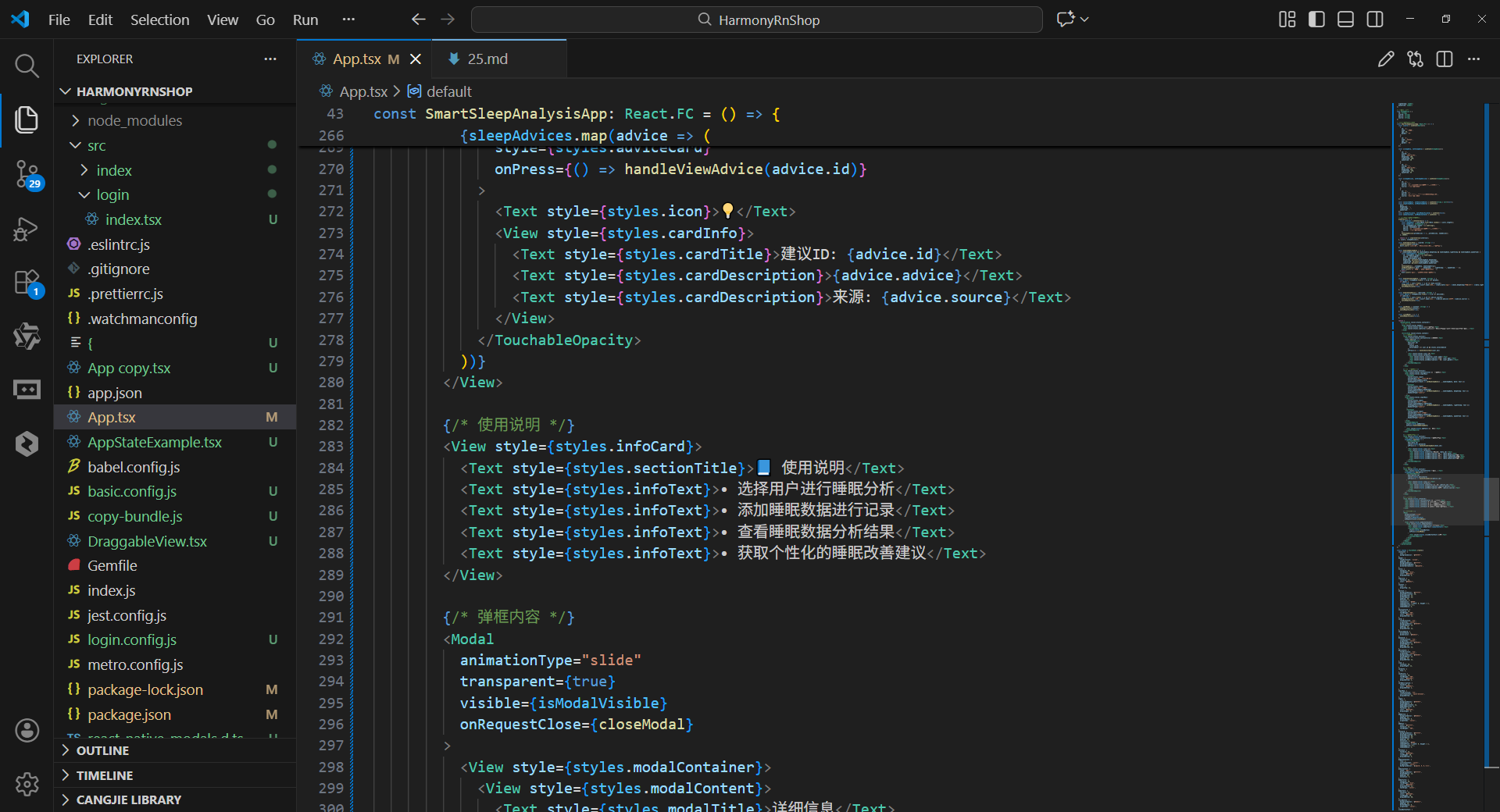Viewport: 1500px width, 812px height.
Task: Open the App copy.tsx file
Action: click(175, 368)
